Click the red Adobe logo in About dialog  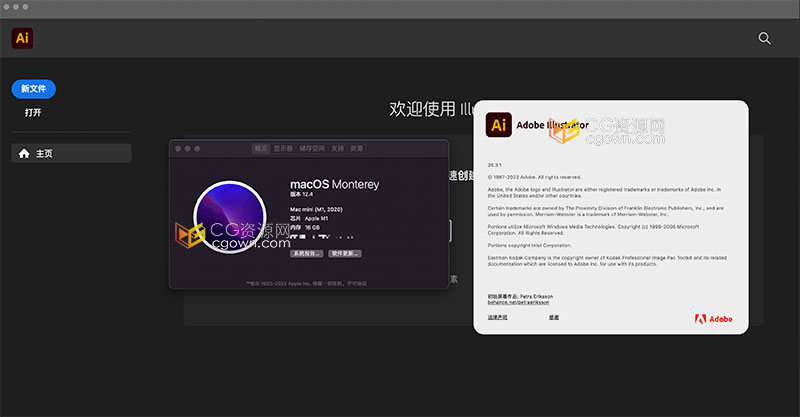coord(713,319)
